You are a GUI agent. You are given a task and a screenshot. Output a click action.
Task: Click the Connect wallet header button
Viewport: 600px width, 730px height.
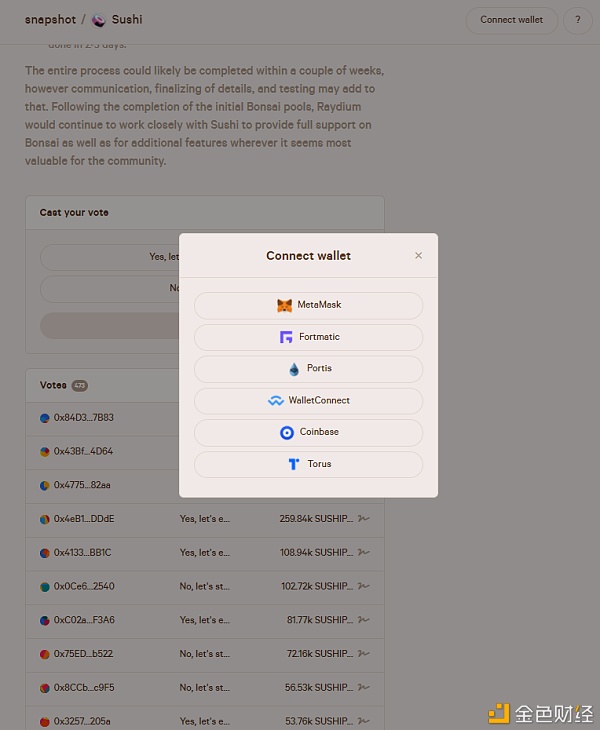tap(512, 20)
